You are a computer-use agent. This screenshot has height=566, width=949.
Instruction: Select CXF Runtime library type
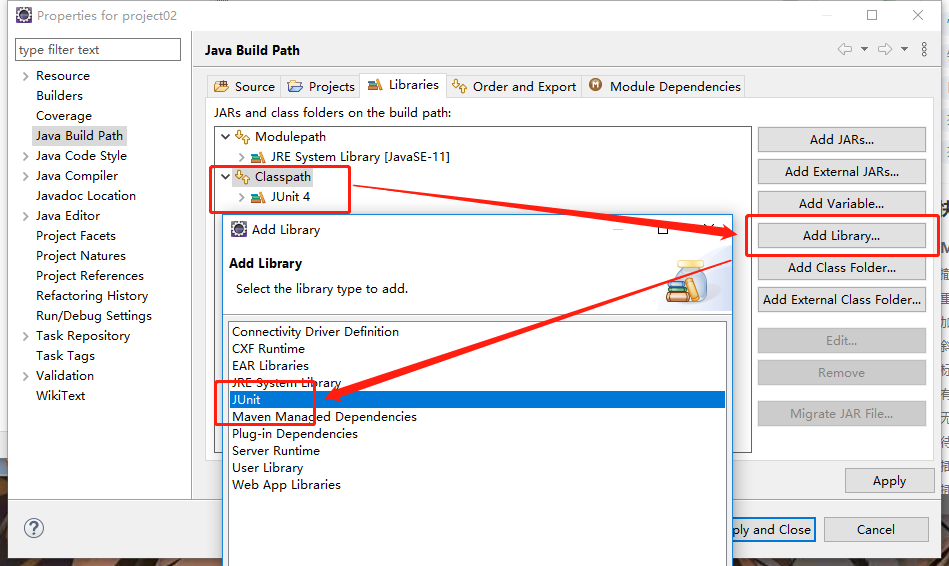pyautogui.click(x=478, y=349)
